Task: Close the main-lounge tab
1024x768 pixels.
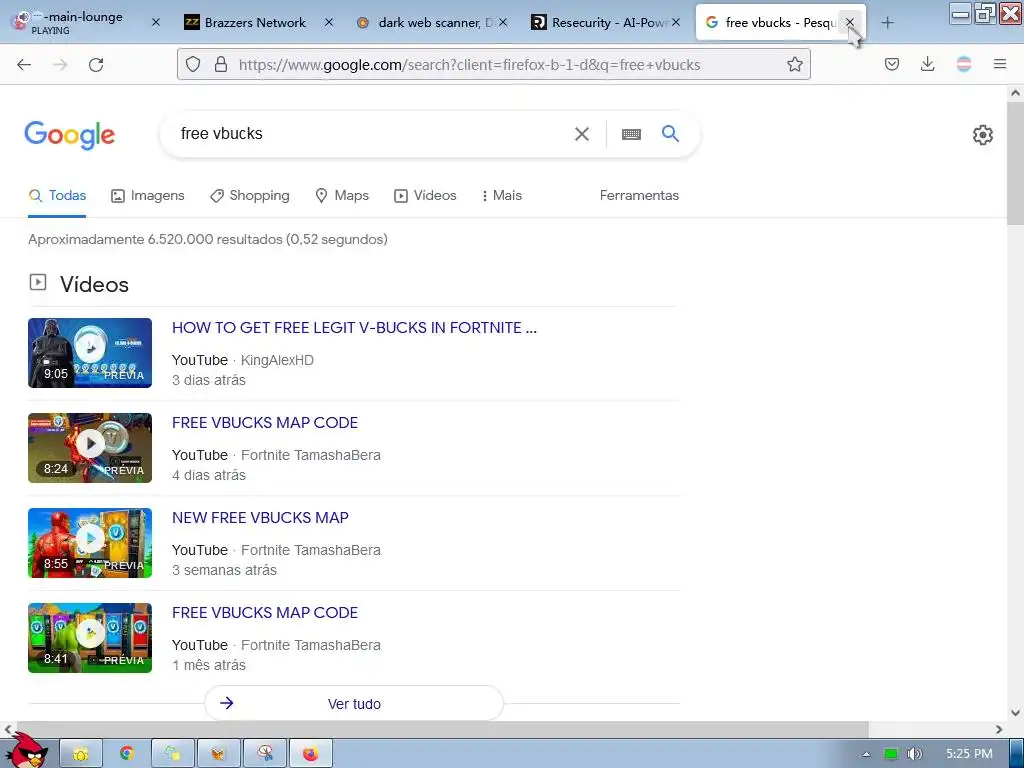Action: pyautogui.click(x=155, y=22)
